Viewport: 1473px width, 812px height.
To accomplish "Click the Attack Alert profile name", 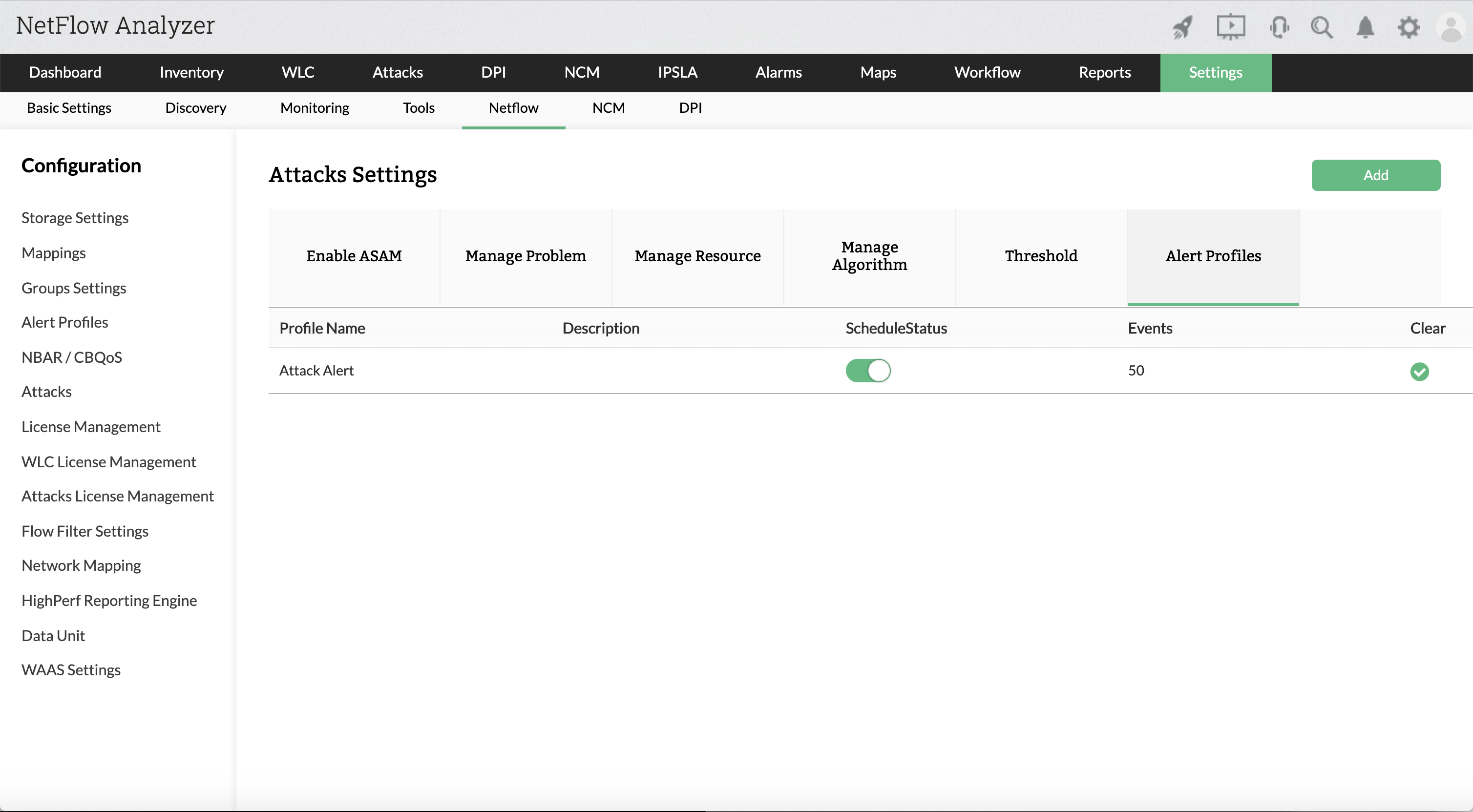I will click(316, 371).
